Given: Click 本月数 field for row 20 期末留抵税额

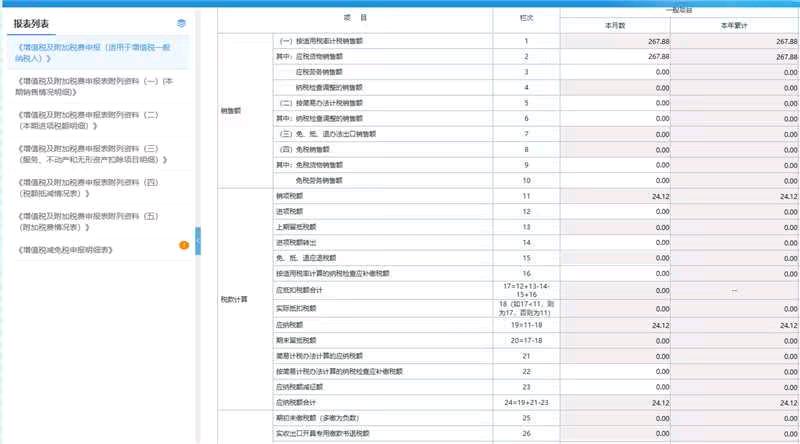Looking at the screenshot, I should coord(615,341).
